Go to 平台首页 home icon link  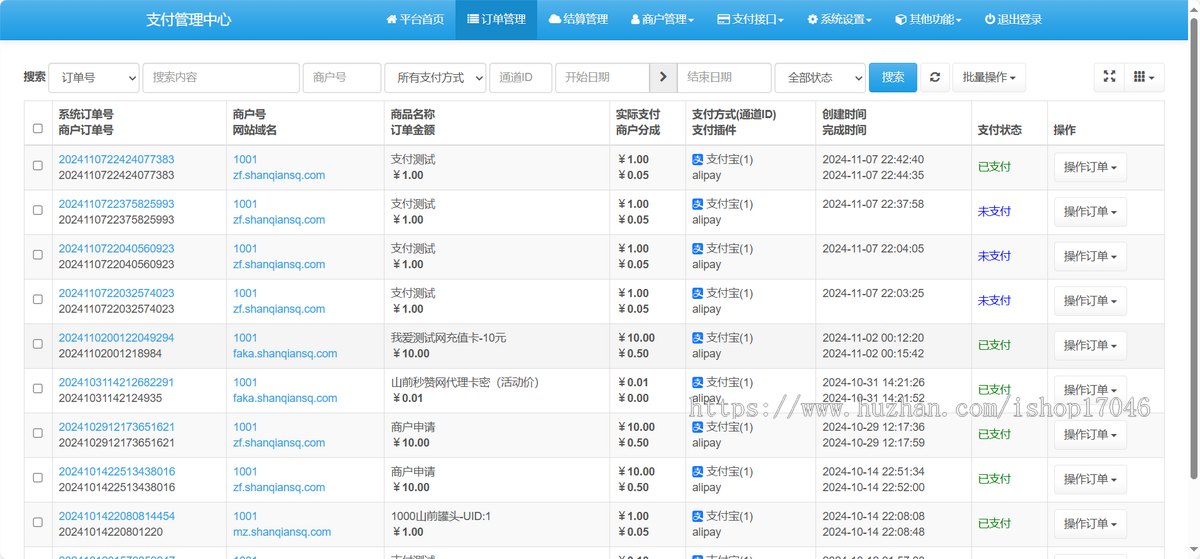click(x=415, y=19)
